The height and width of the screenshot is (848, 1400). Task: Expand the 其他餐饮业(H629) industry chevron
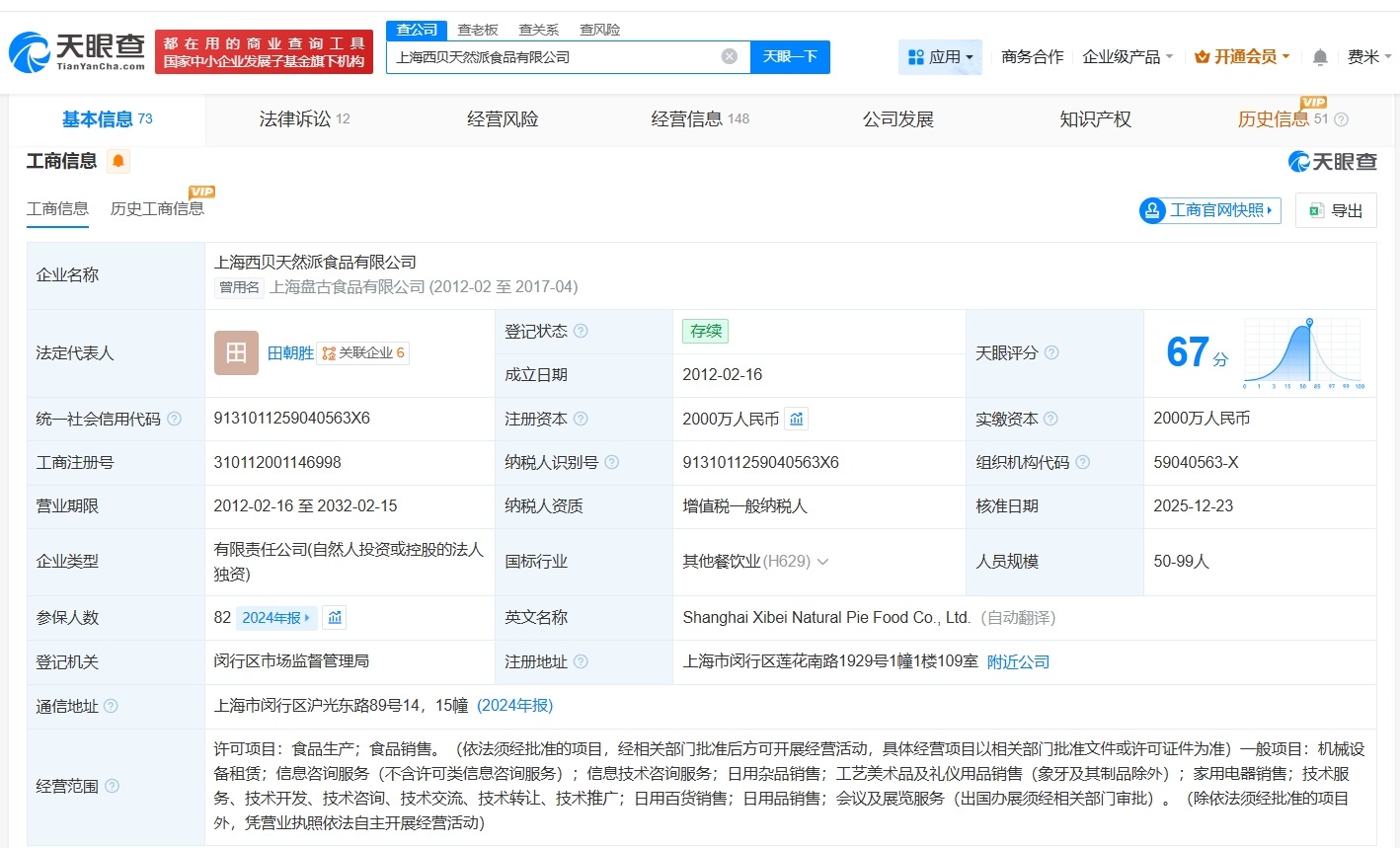[822, 562]
